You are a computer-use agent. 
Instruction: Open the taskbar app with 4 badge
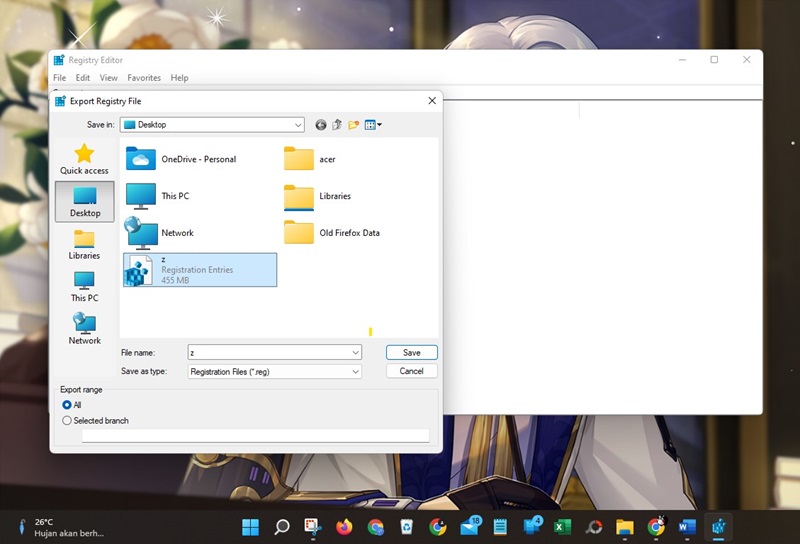[532, 526]
